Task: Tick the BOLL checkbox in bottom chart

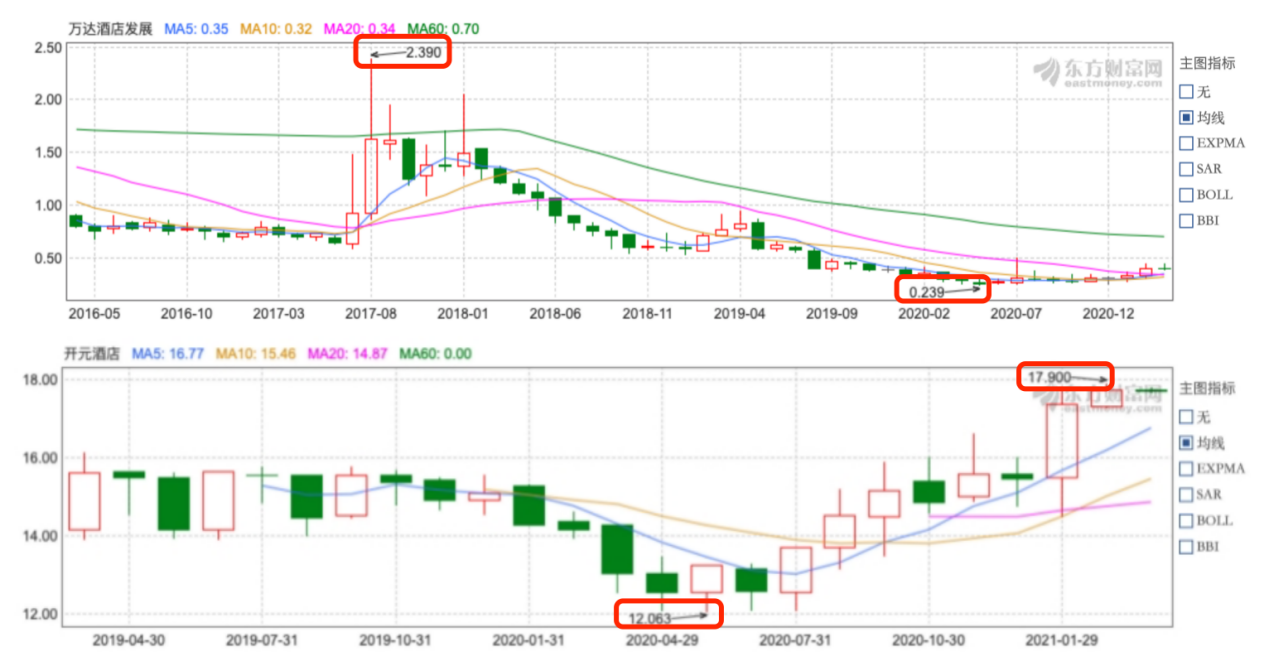Action: pyautogui.click(x=1187, y=520)
